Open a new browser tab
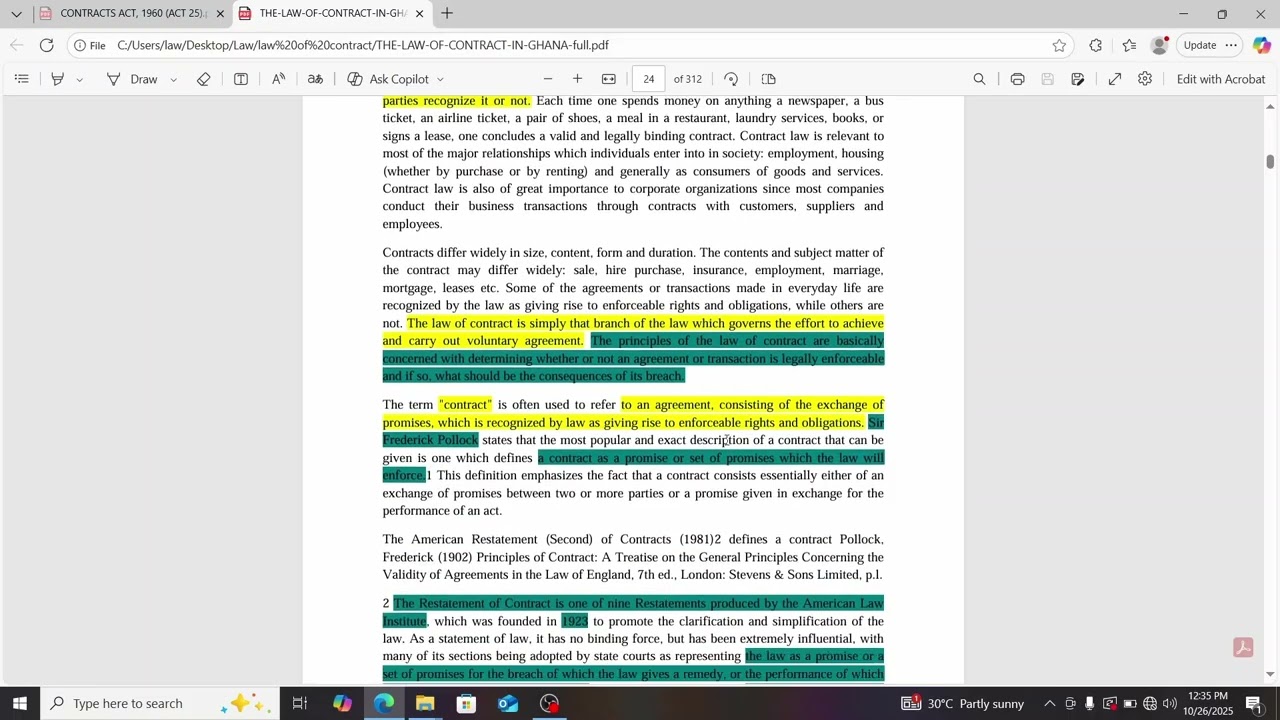Image resolution: width=1280 pixels, height=720 pixels. (x=447, y=13)
